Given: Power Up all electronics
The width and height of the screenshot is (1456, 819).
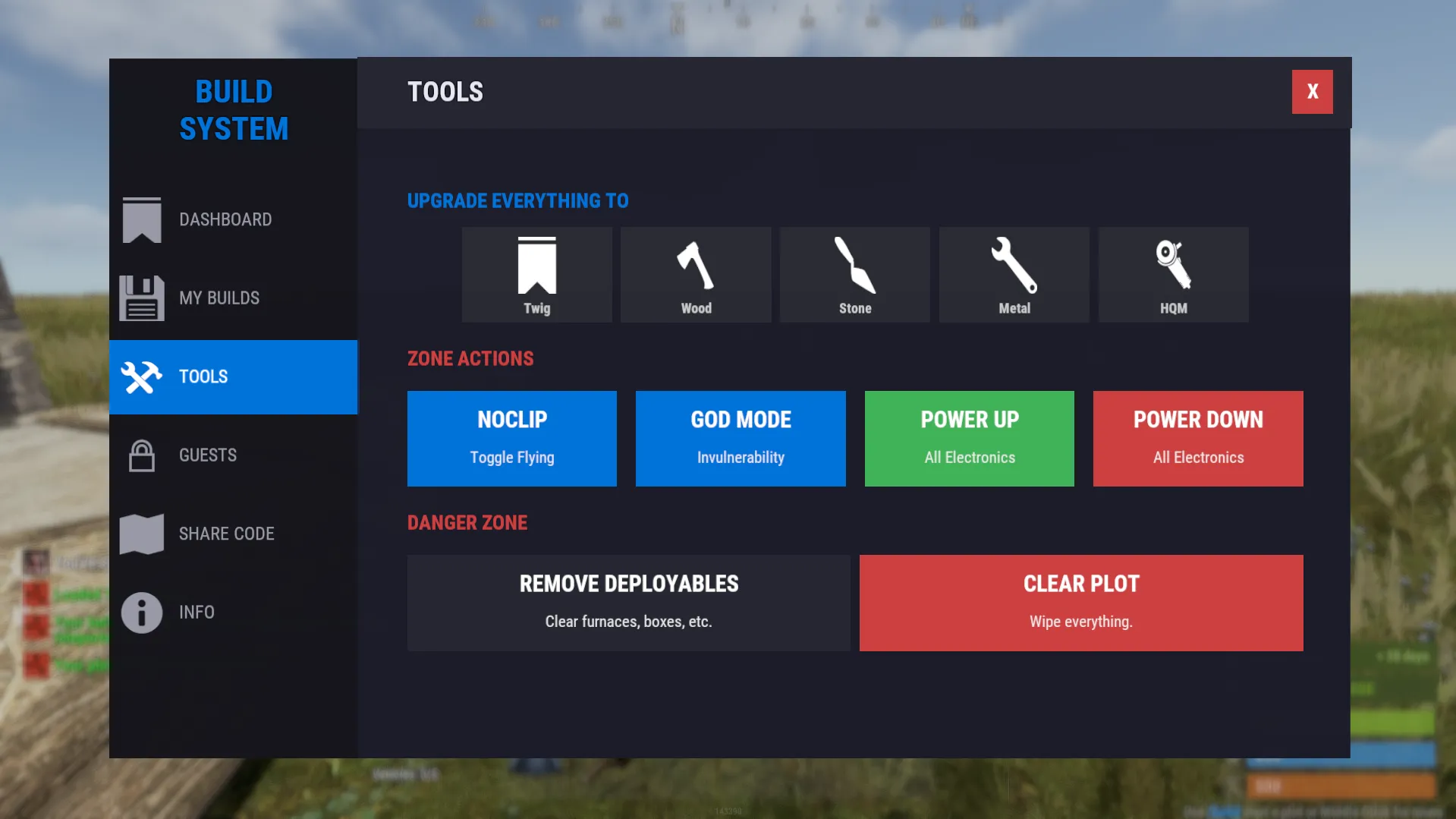Looking at the screenshot, I should [970, 439].
